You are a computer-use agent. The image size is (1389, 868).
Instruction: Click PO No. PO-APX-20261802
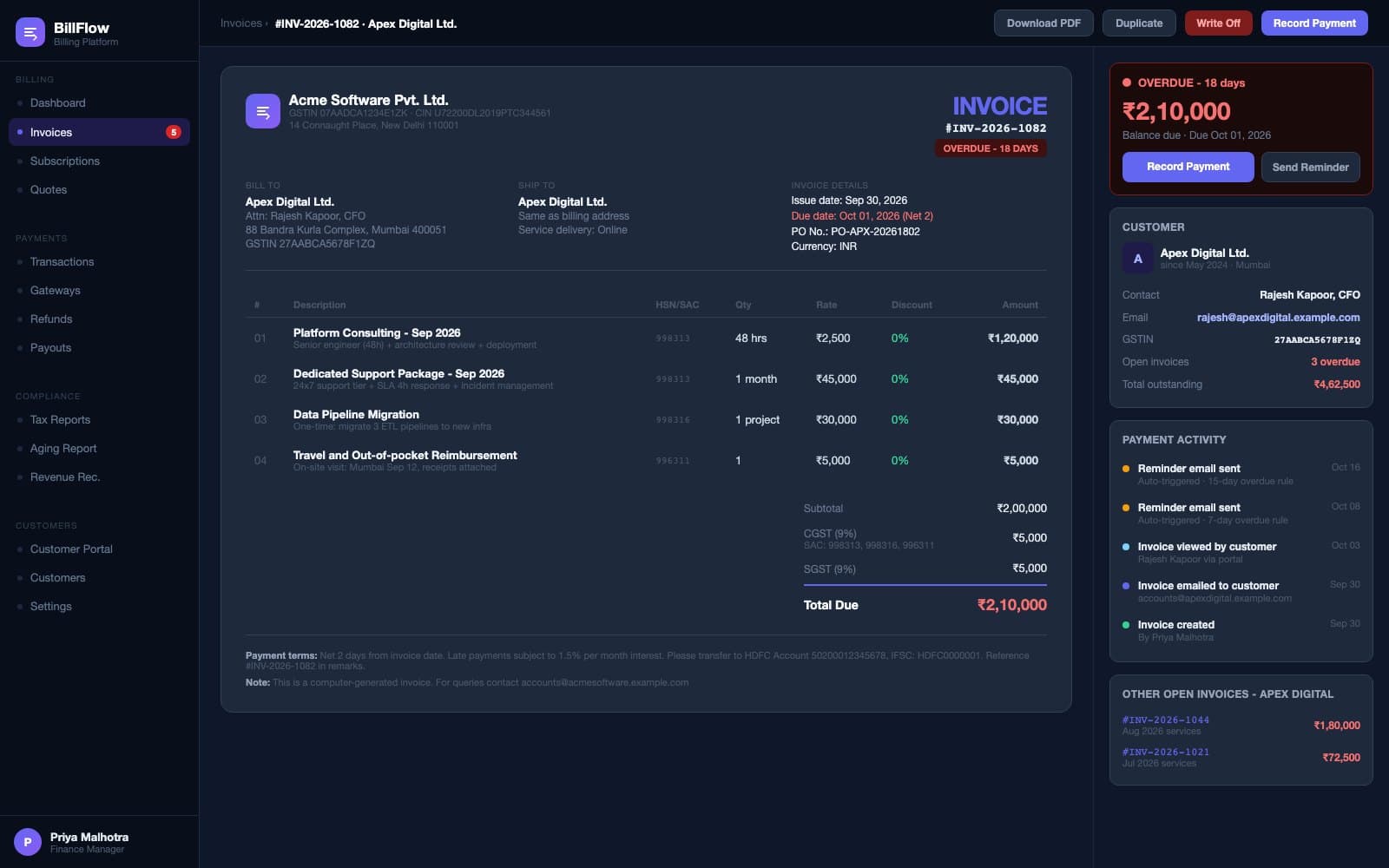(x=855, y=232)
